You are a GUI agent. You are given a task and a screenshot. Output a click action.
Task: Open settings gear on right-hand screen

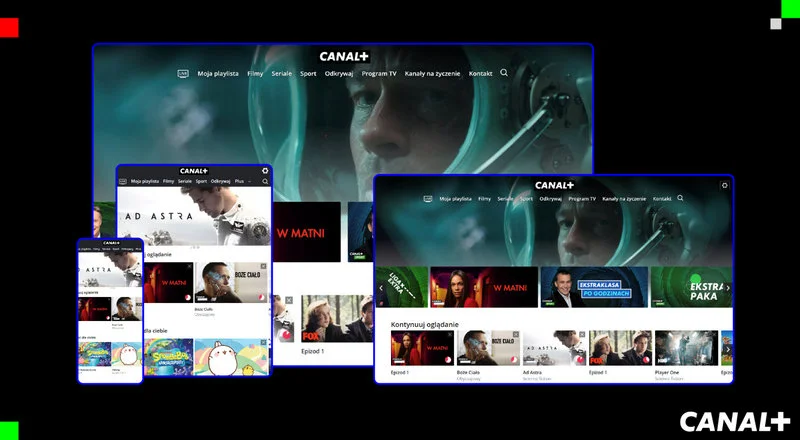coord(724,185)
